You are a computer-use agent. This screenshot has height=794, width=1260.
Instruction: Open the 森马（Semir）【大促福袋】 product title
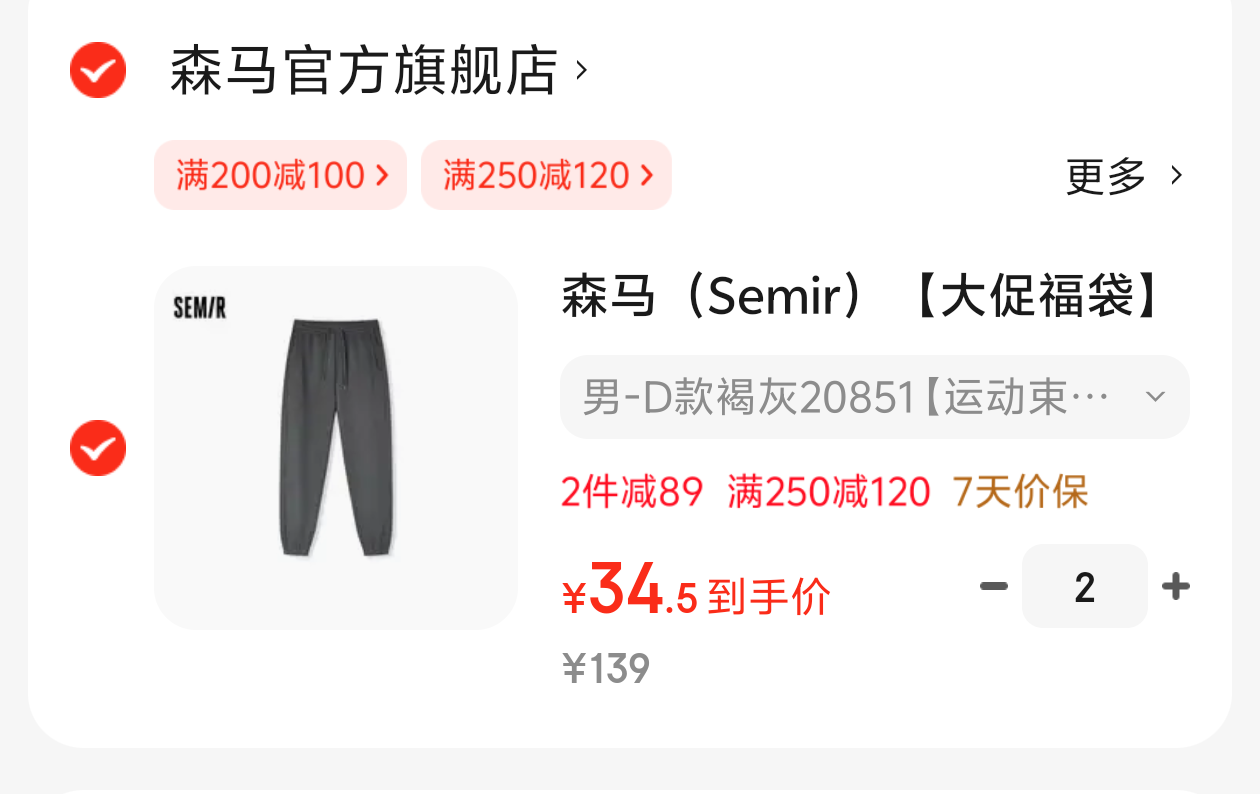861,297
